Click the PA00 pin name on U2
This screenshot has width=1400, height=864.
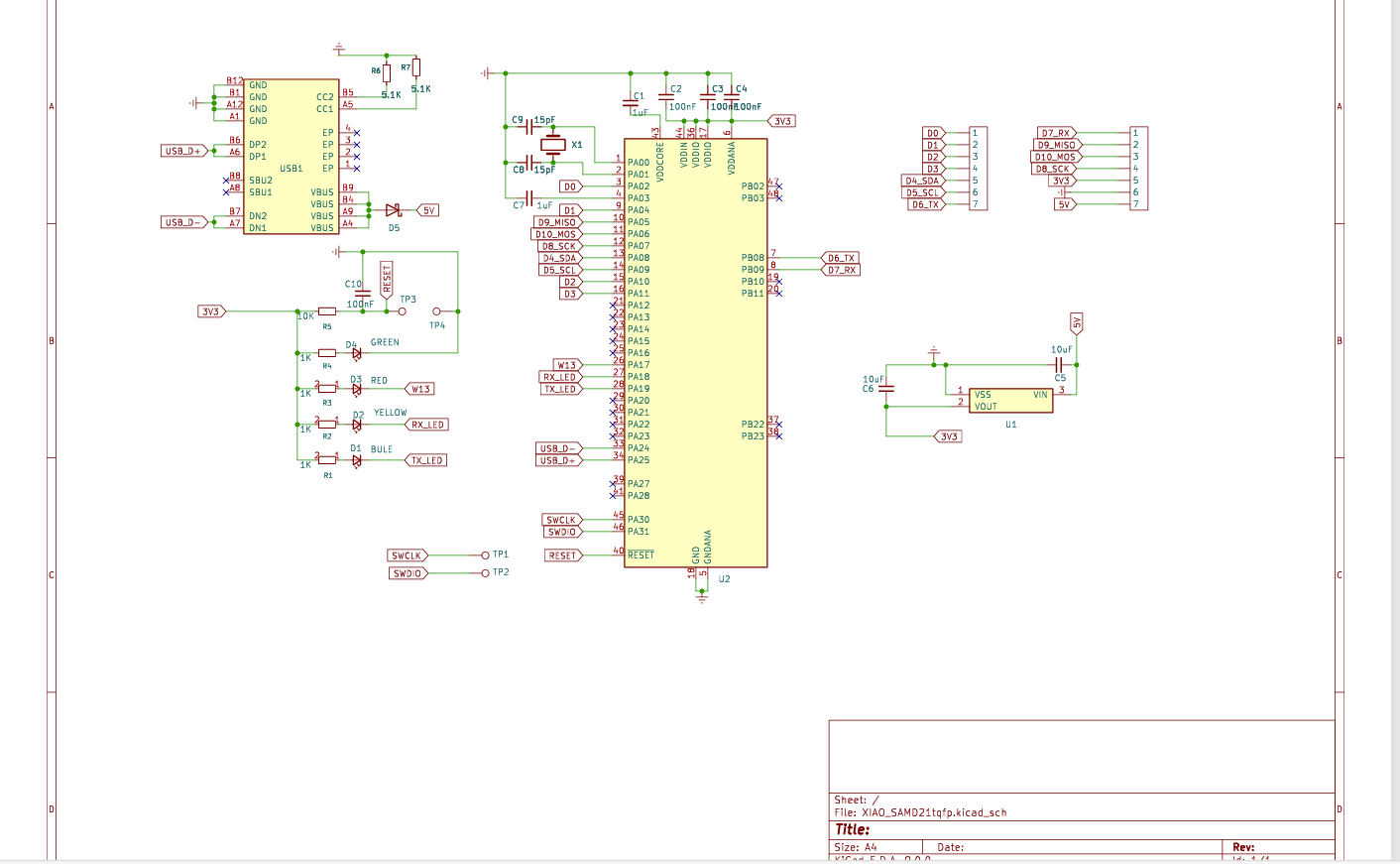click(x=639, y=163)
